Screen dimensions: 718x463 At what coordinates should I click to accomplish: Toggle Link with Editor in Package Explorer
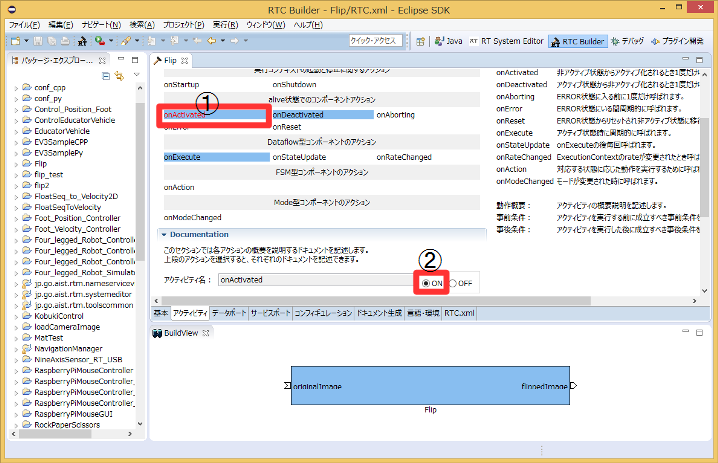click(120, 76)
